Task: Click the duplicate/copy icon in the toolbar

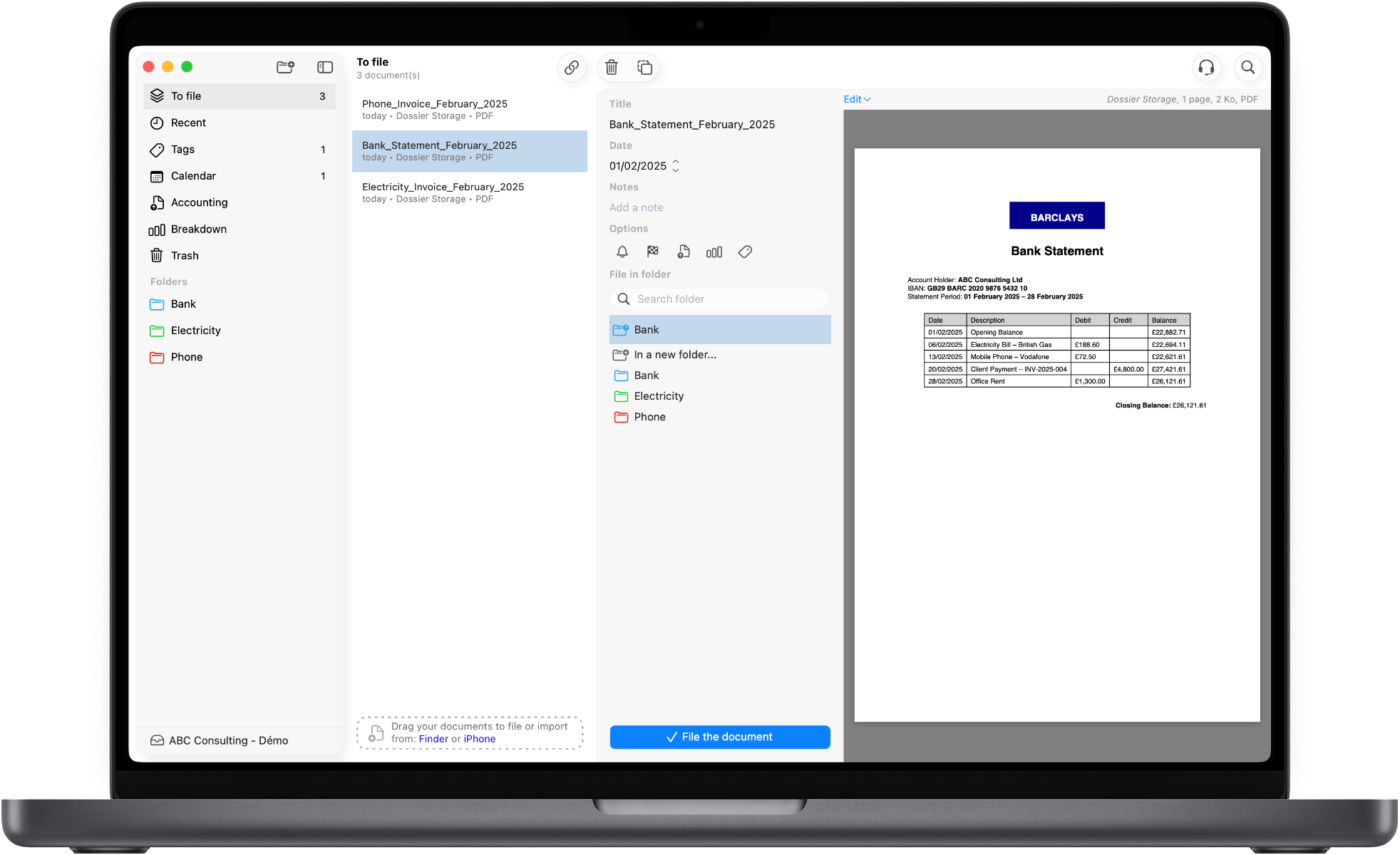Action: pos(644,67)
